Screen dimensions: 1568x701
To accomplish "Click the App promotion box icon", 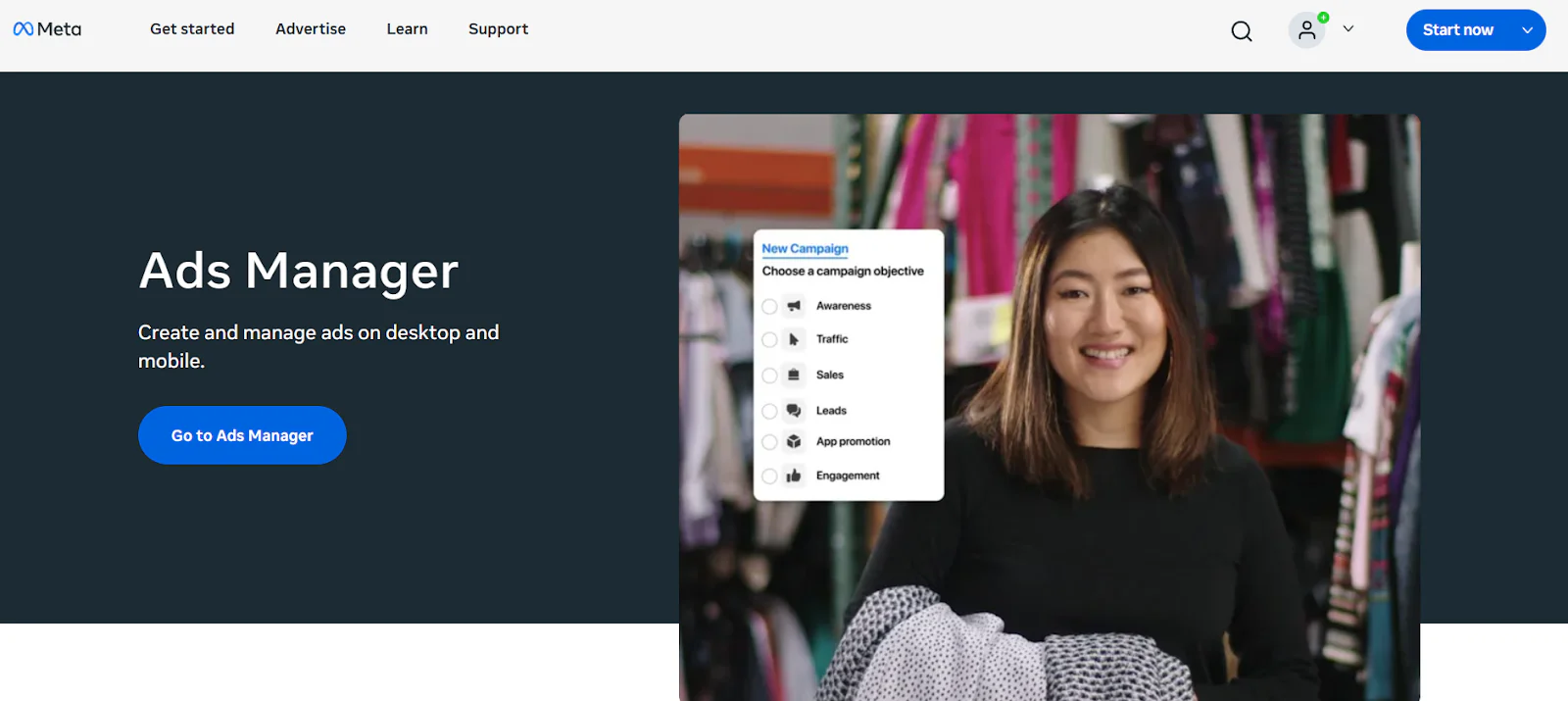I will [794, 442].
